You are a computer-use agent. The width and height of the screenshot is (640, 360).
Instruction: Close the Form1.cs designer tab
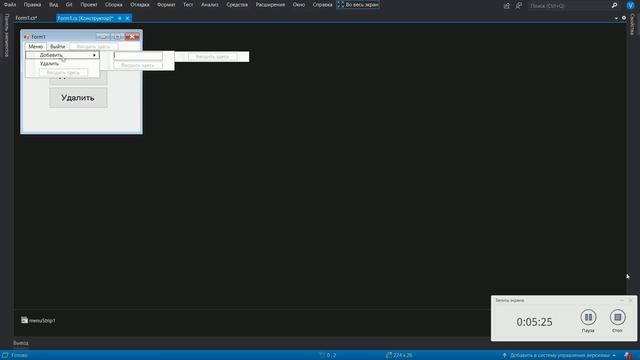[x=127, y=18]
